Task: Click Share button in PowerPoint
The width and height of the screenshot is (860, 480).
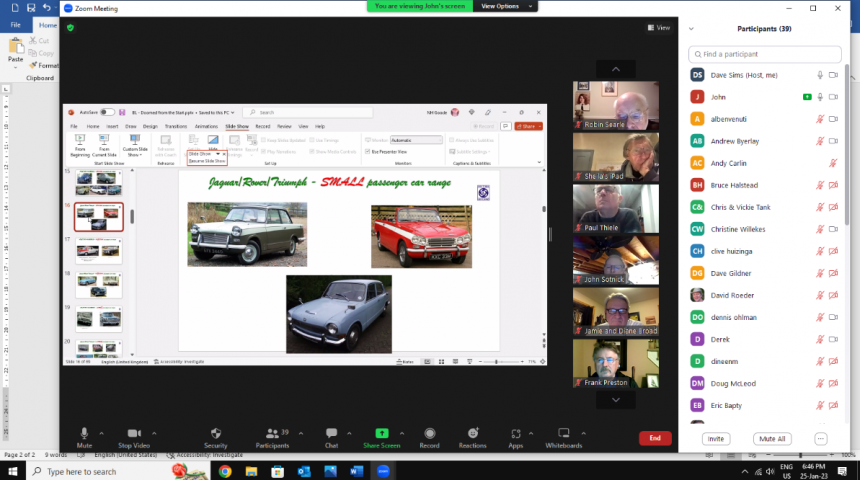Action: (529, 126)
